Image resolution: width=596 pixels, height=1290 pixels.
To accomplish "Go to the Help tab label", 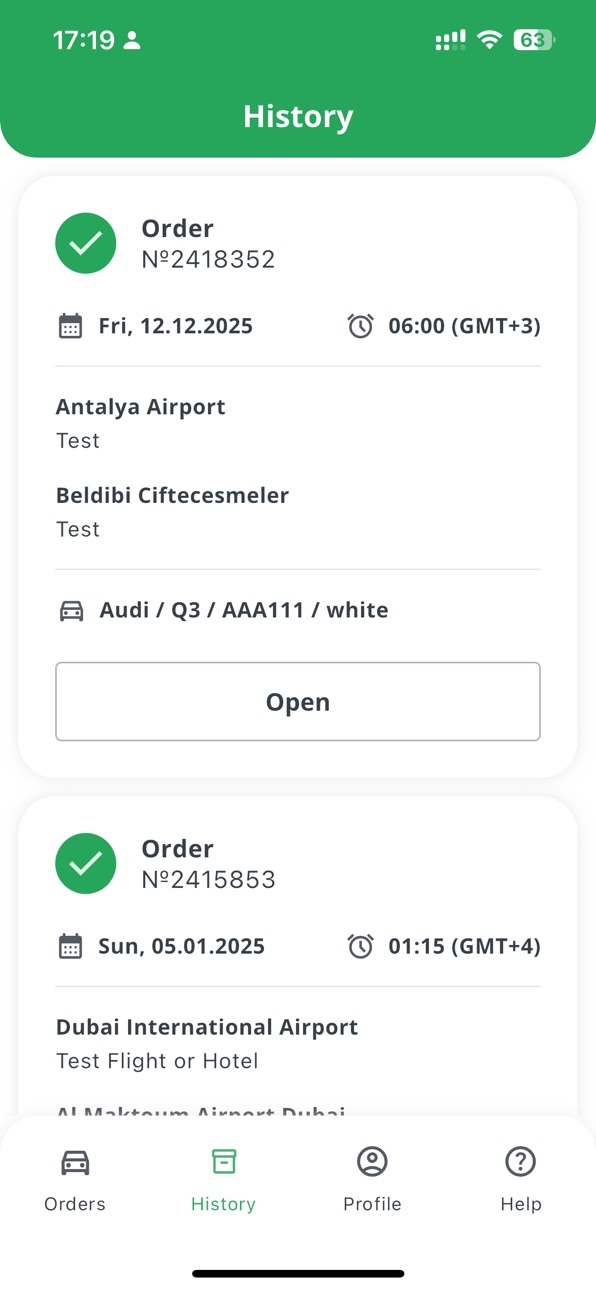I will click(x=521, y=1204).
